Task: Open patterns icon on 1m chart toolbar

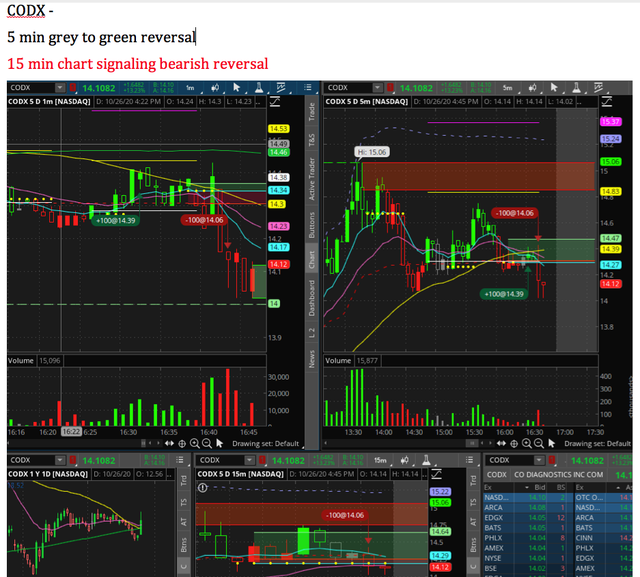Action: [281, 88]
